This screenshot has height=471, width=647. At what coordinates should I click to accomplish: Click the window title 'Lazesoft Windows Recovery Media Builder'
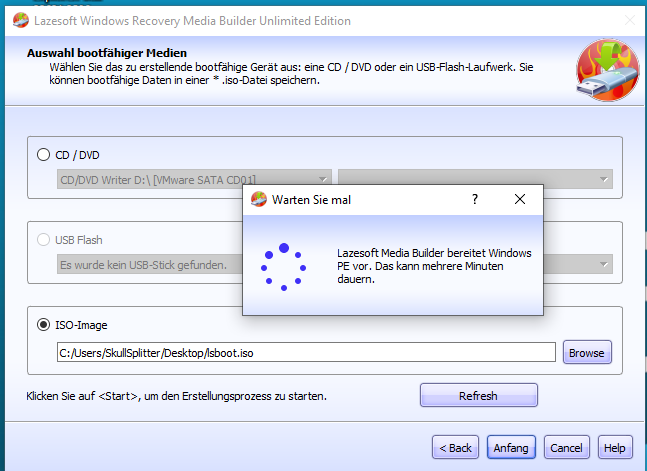point(192,21)
